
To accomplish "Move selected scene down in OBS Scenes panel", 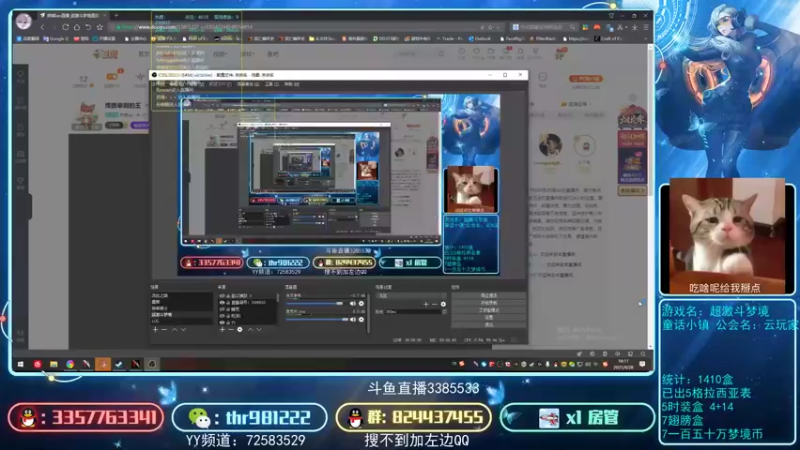I will click(183, 330).
